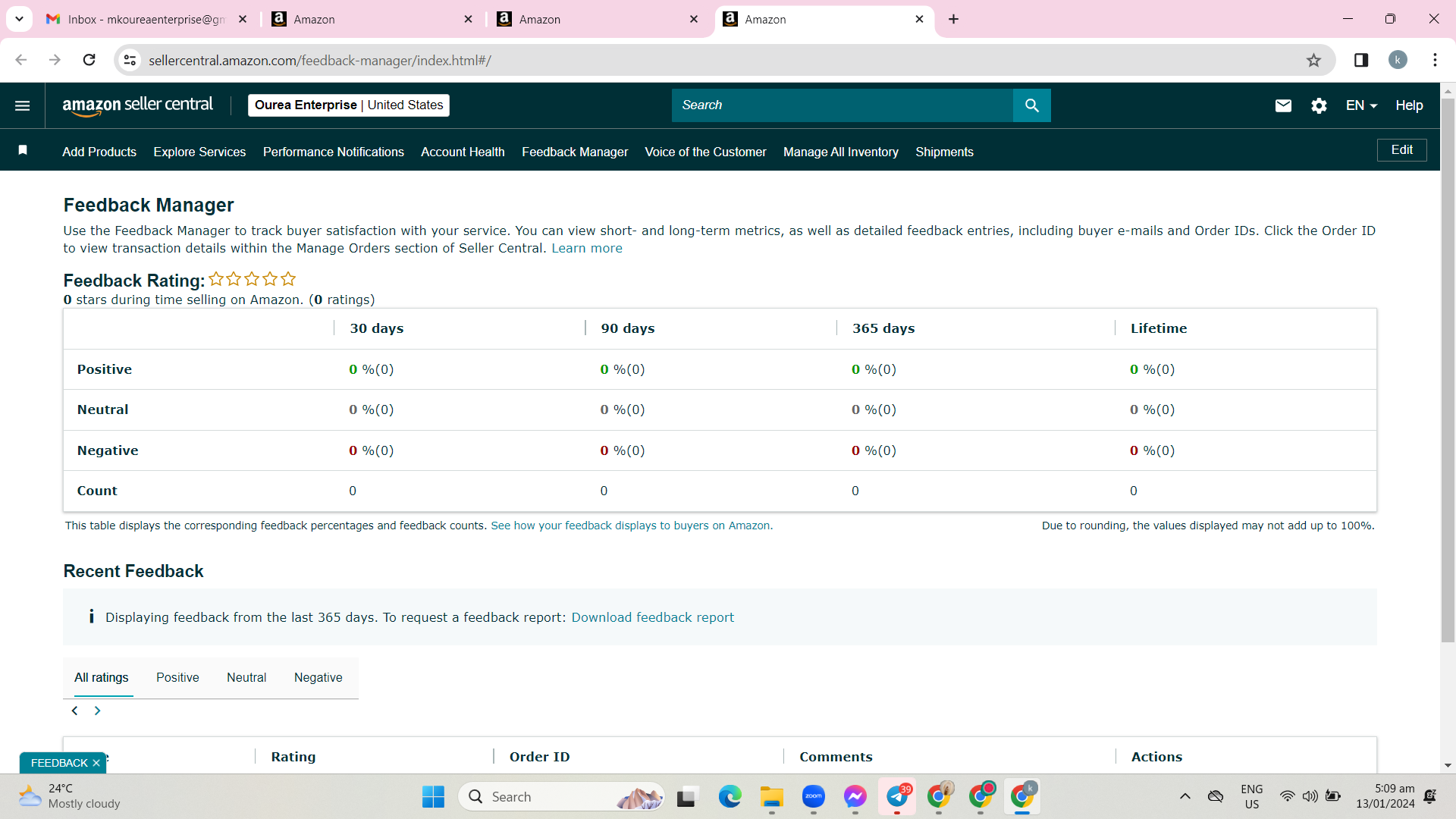
Task: Launch Zoom from the taskbar
Action: [x=814, y=797]
